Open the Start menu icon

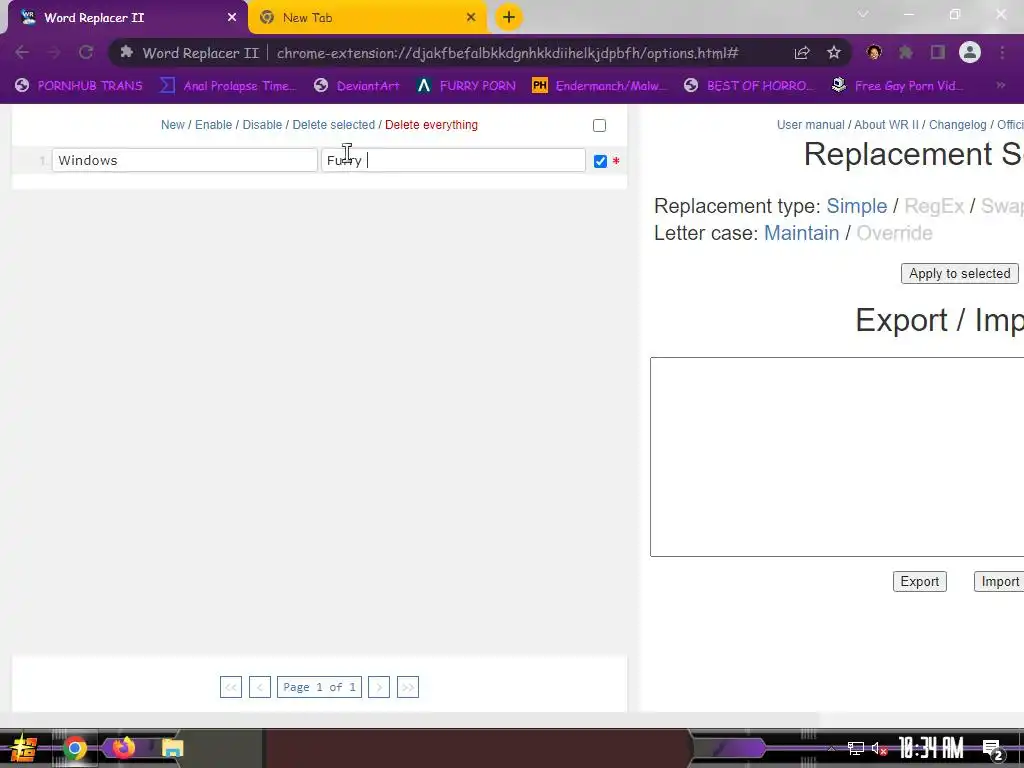pyautogui.click(x=23, y=748)
